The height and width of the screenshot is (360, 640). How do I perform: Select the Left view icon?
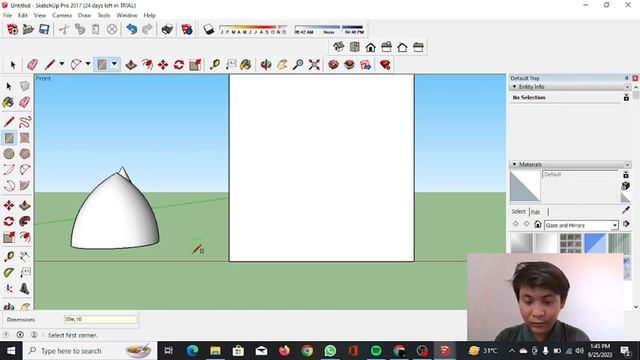tap(418, 47)
